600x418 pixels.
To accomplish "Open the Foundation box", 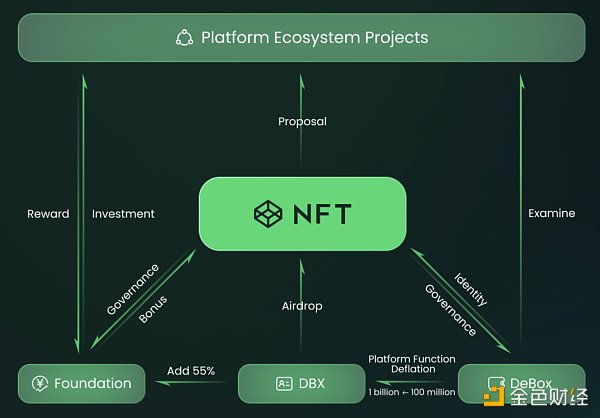I will coord(82,384).
